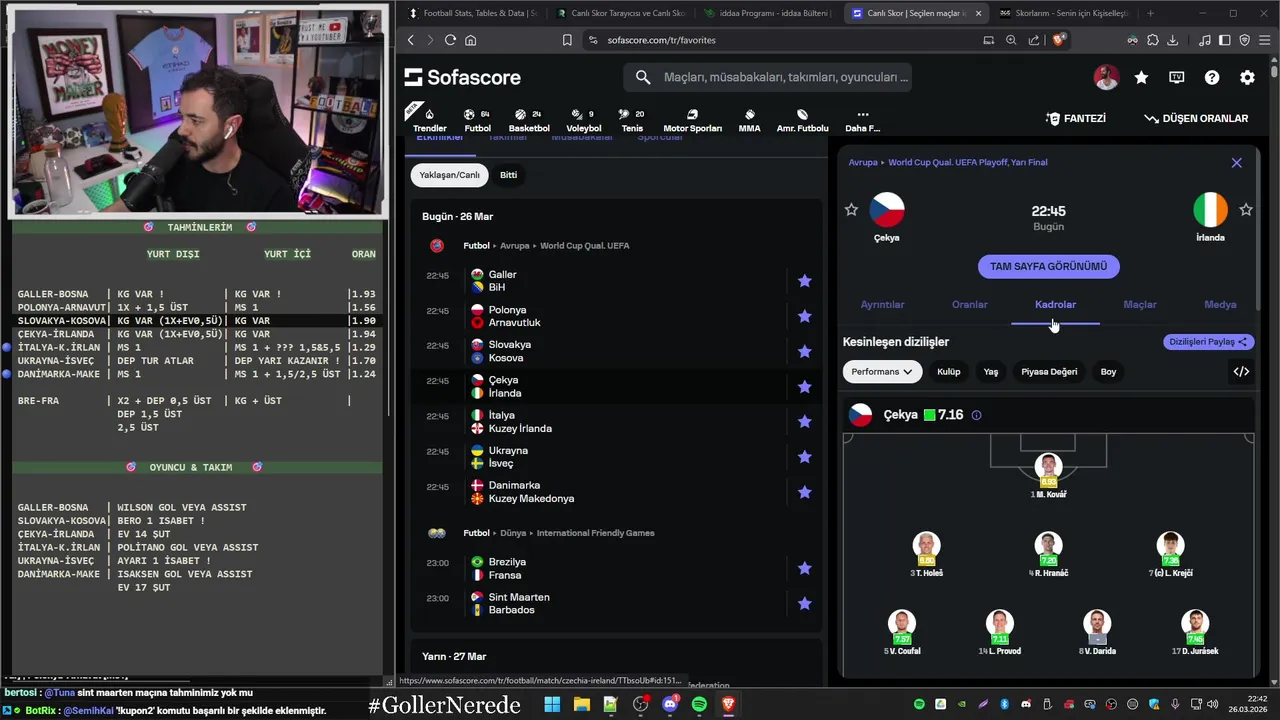Image resolution: width=1280 pixels, height=720 pixels.
Task: Select the Piyasa Değeri filter chip
Action: click(1049, 371)
